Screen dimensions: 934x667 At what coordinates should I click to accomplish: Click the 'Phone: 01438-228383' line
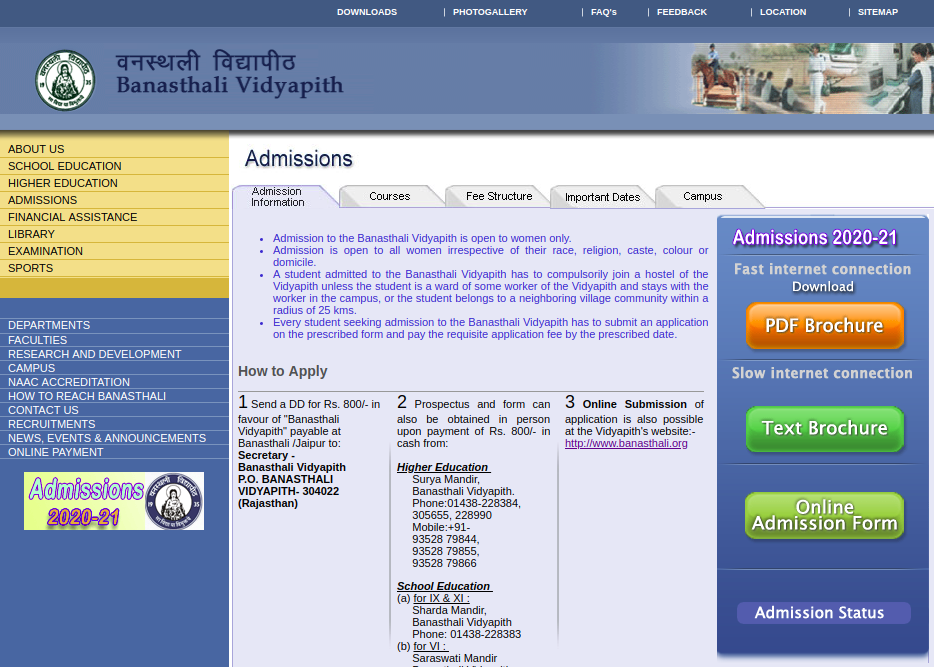coord(466,634)
